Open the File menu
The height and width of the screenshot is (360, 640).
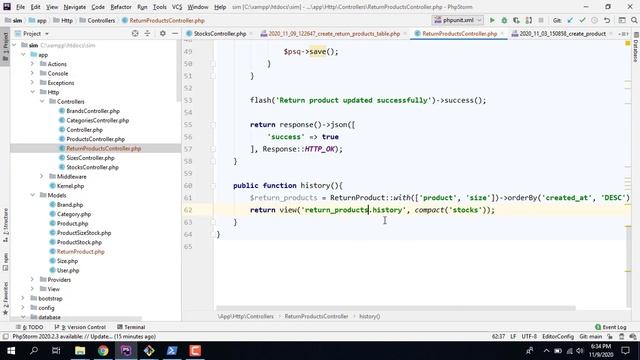coord(20,7)
